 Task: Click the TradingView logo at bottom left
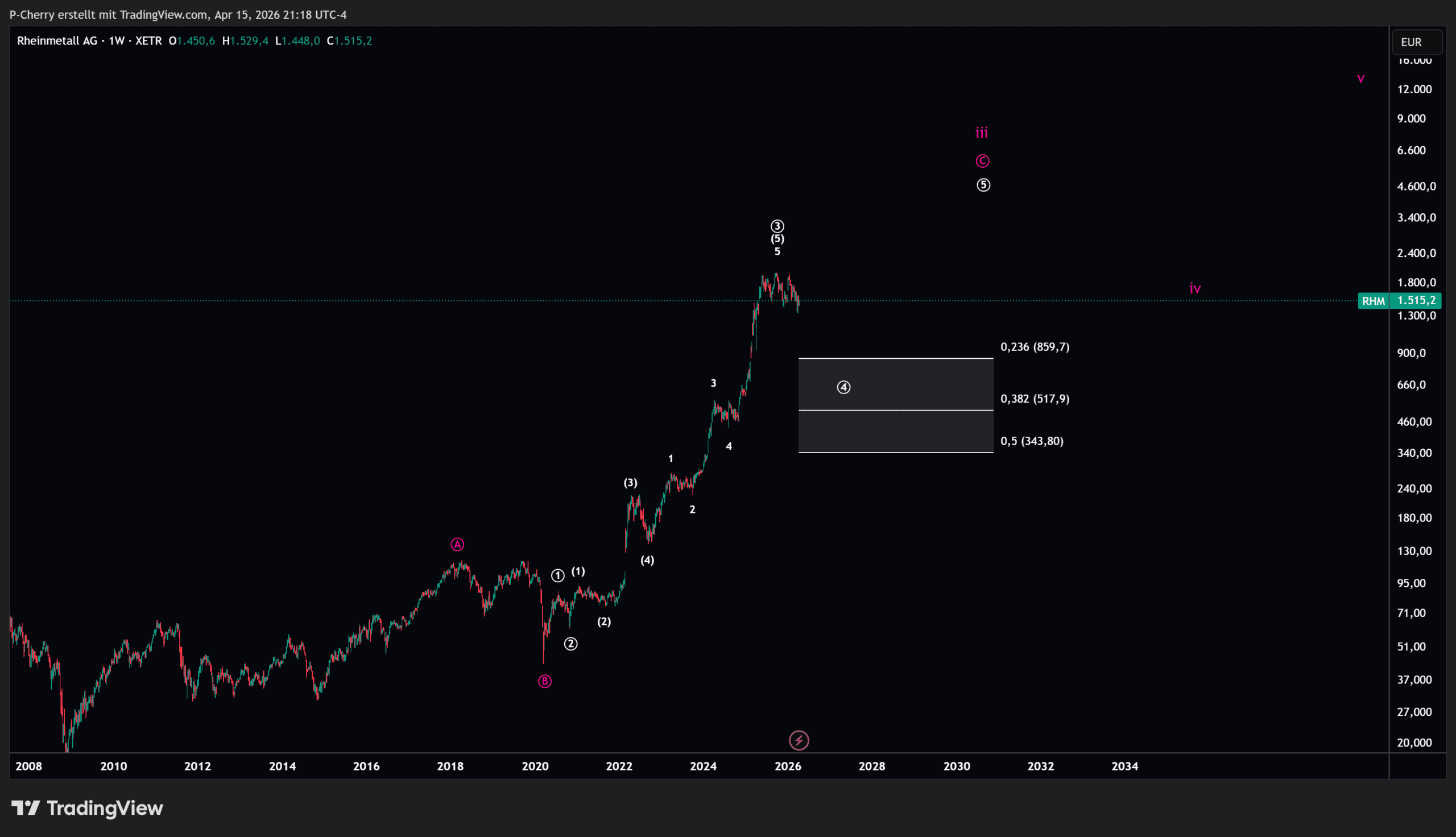pos(88,807)
